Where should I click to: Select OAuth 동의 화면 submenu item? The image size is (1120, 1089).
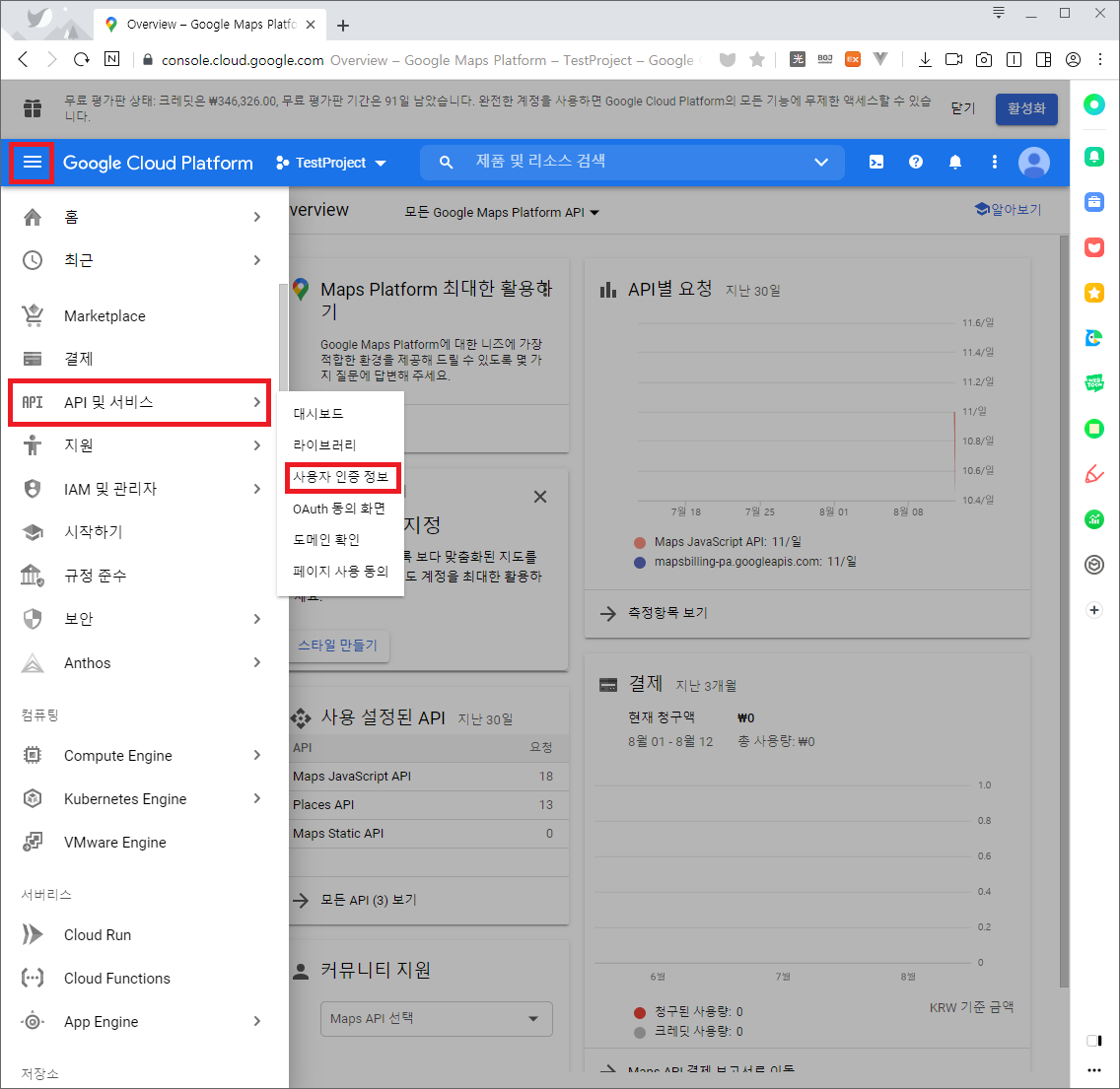(x=339, y=509)
